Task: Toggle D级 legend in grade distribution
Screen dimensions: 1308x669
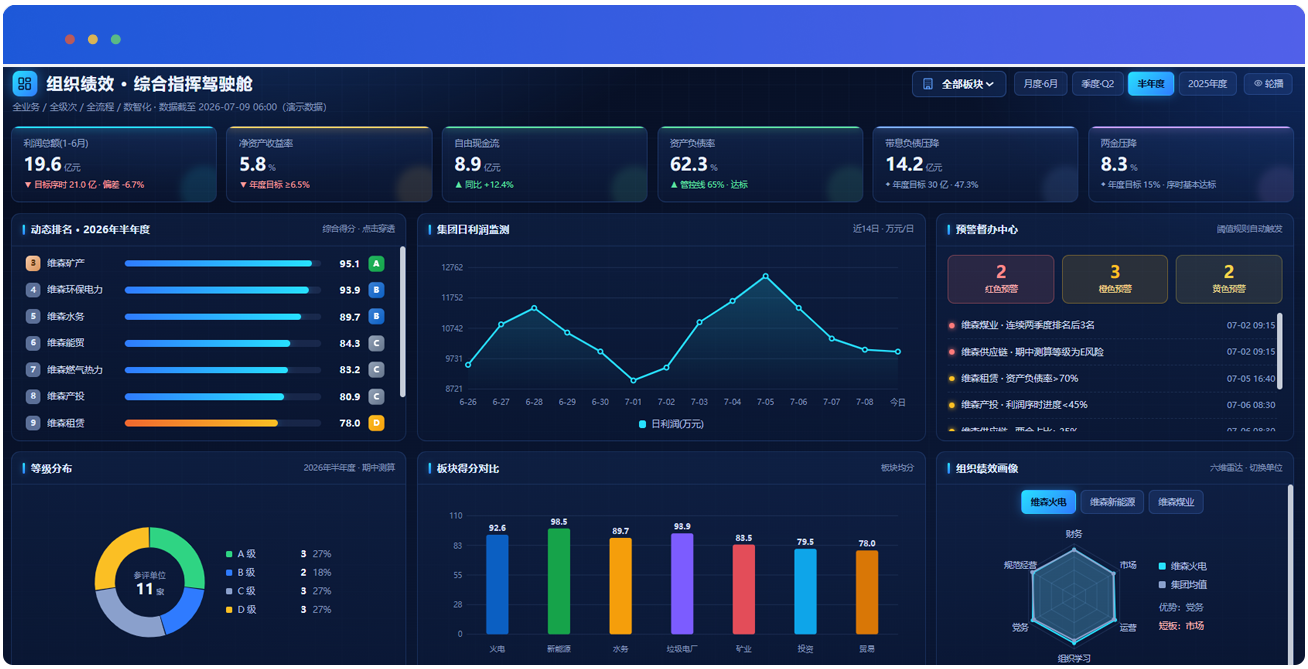Action: pyautogui.click(x=242, y=610)
